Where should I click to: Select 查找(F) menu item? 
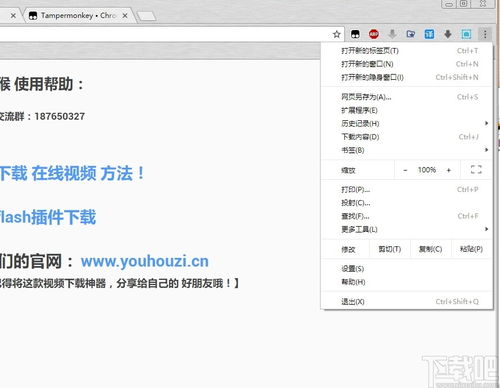click(x=407, y=216)
